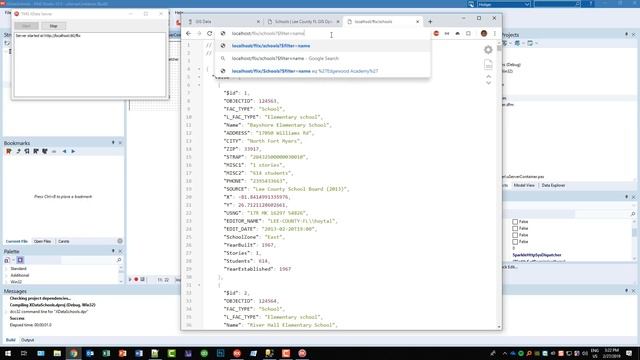This screenshot has height=360, width=640.
Task: Open the Build tab in Messages
Action: [11, 340]
